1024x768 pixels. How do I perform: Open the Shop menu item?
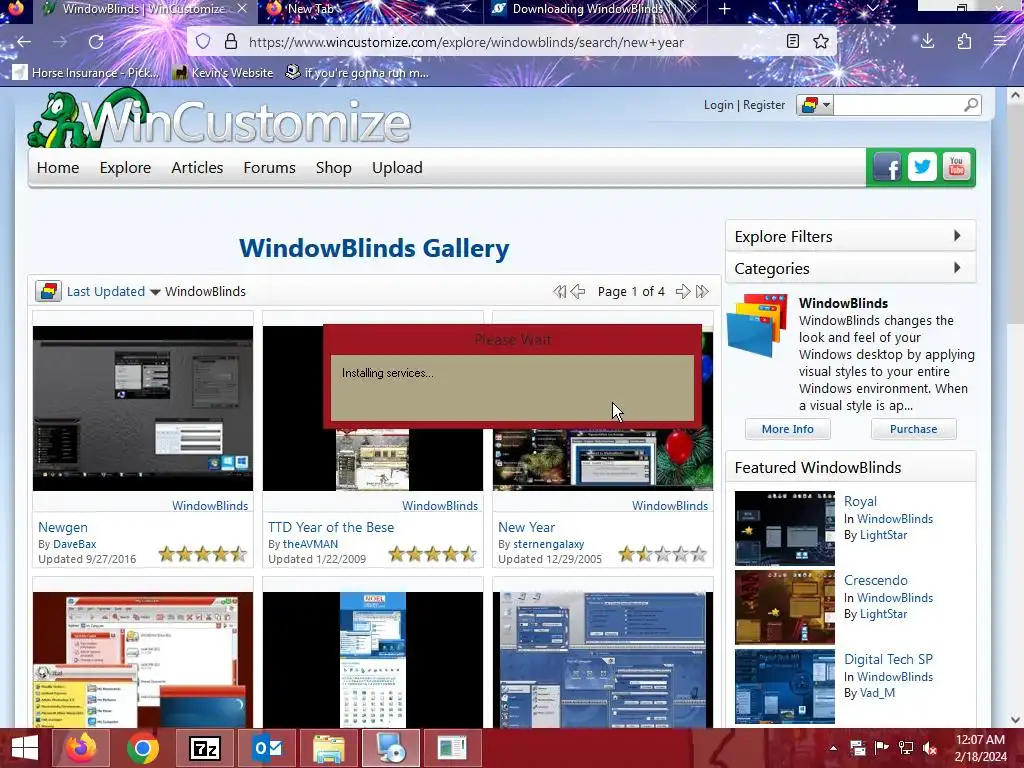pos(334,167)
